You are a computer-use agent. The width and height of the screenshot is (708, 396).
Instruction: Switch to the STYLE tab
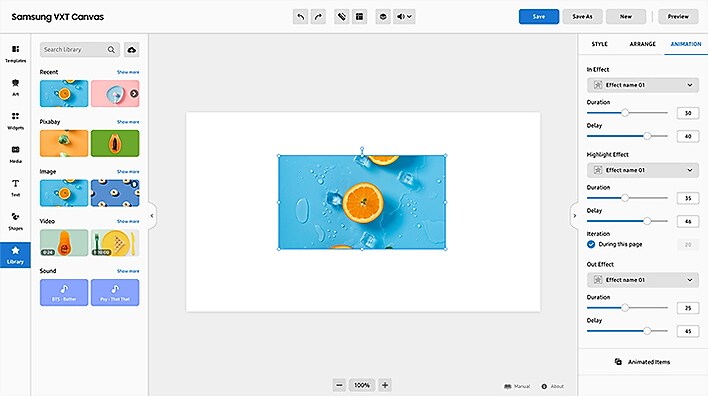(x=599, y=44)
